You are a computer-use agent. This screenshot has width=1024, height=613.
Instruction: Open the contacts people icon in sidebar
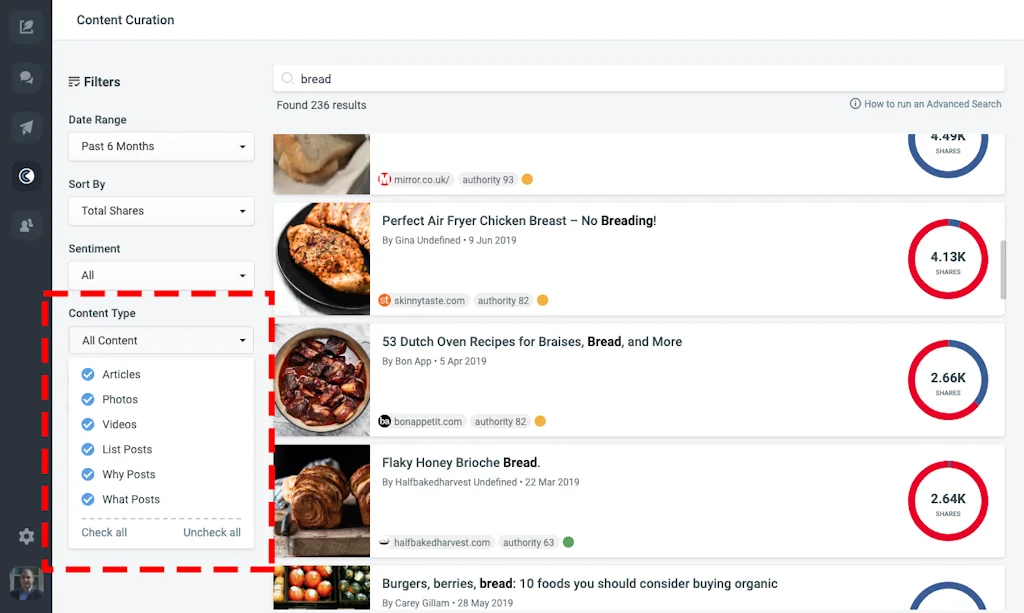(x=26, y=226)
